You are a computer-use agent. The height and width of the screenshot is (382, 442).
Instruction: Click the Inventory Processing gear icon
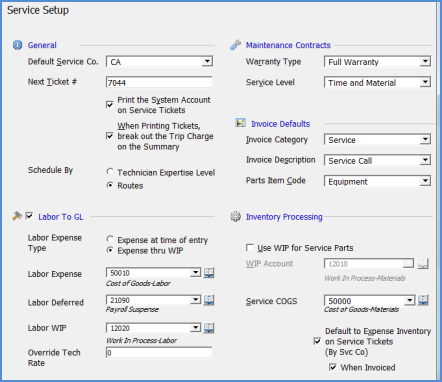235,216
